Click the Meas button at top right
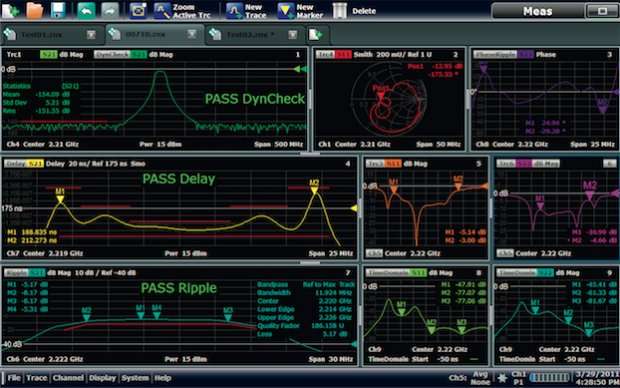The image size is (620, 388). pos(538,11)
